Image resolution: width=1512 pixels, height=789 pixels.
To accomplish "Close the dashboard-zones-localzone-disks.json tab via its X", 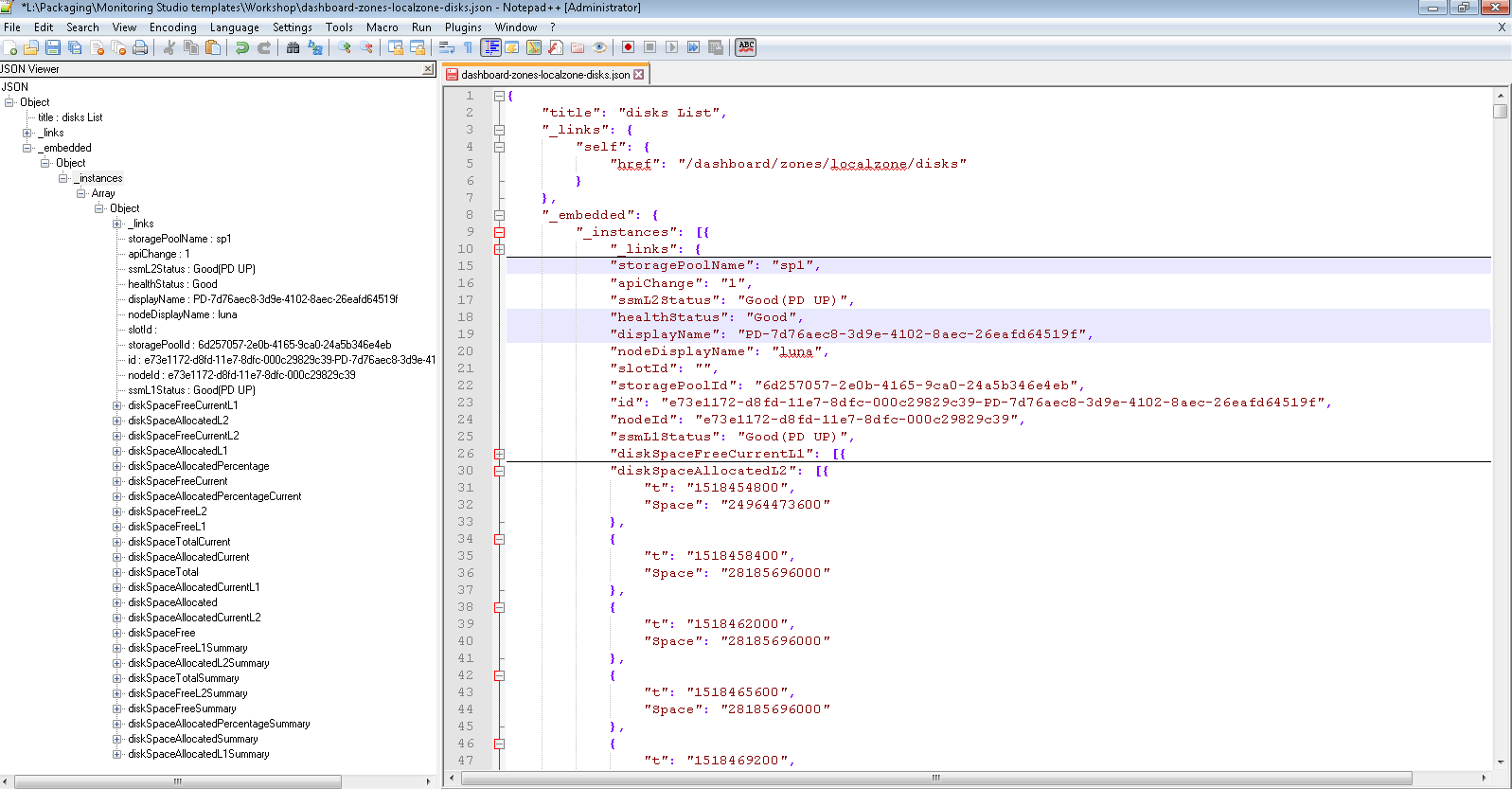I will (x=639, y=74).
